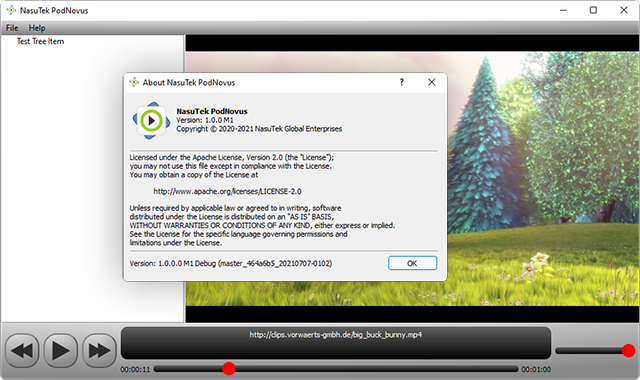Close the main NasuTek PodNovus window
Image resolution: width=640 pixels, height=380 pixels.
624,10
